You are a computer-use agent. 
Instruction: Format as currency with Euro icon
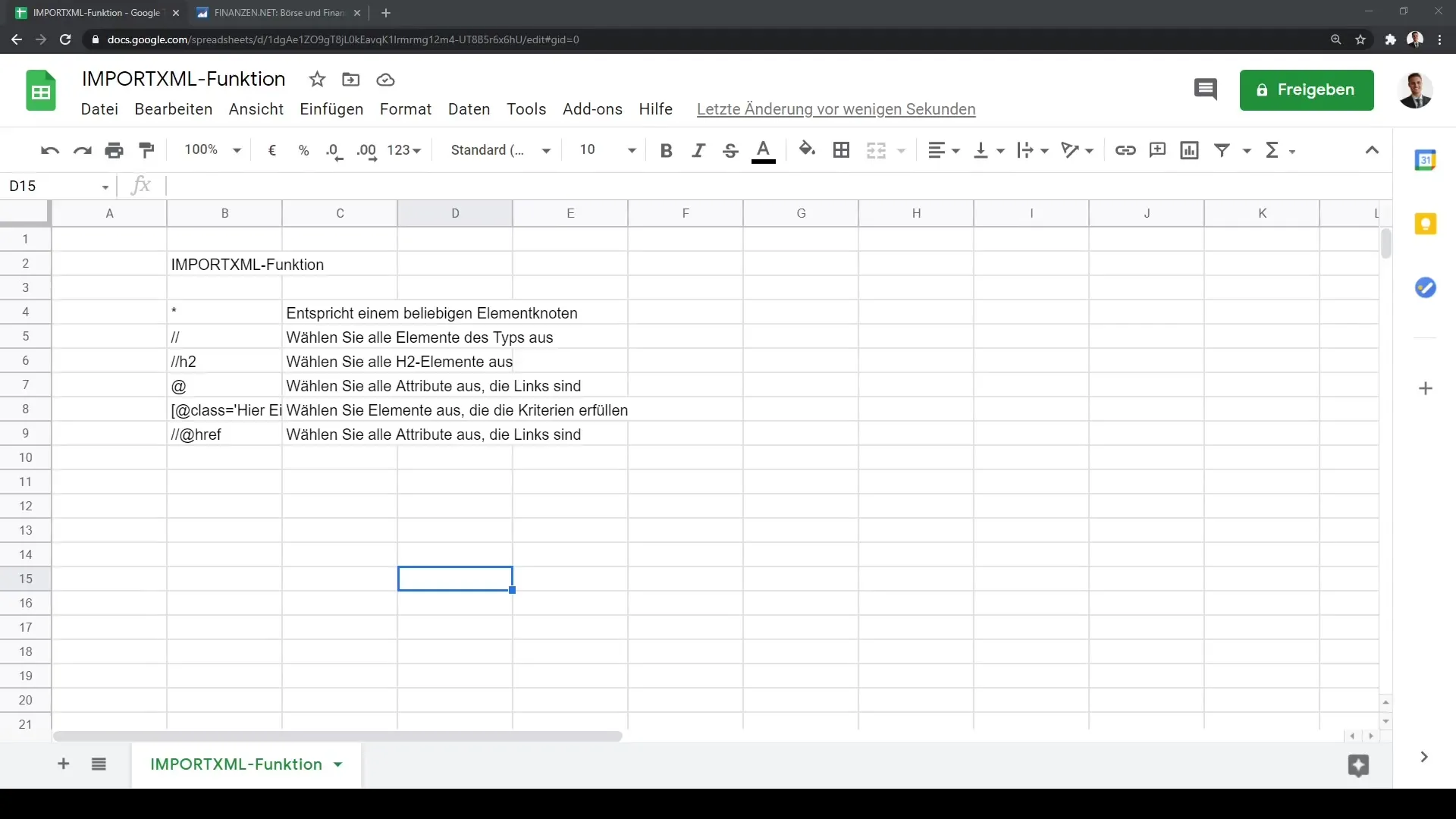coord(271,150)
